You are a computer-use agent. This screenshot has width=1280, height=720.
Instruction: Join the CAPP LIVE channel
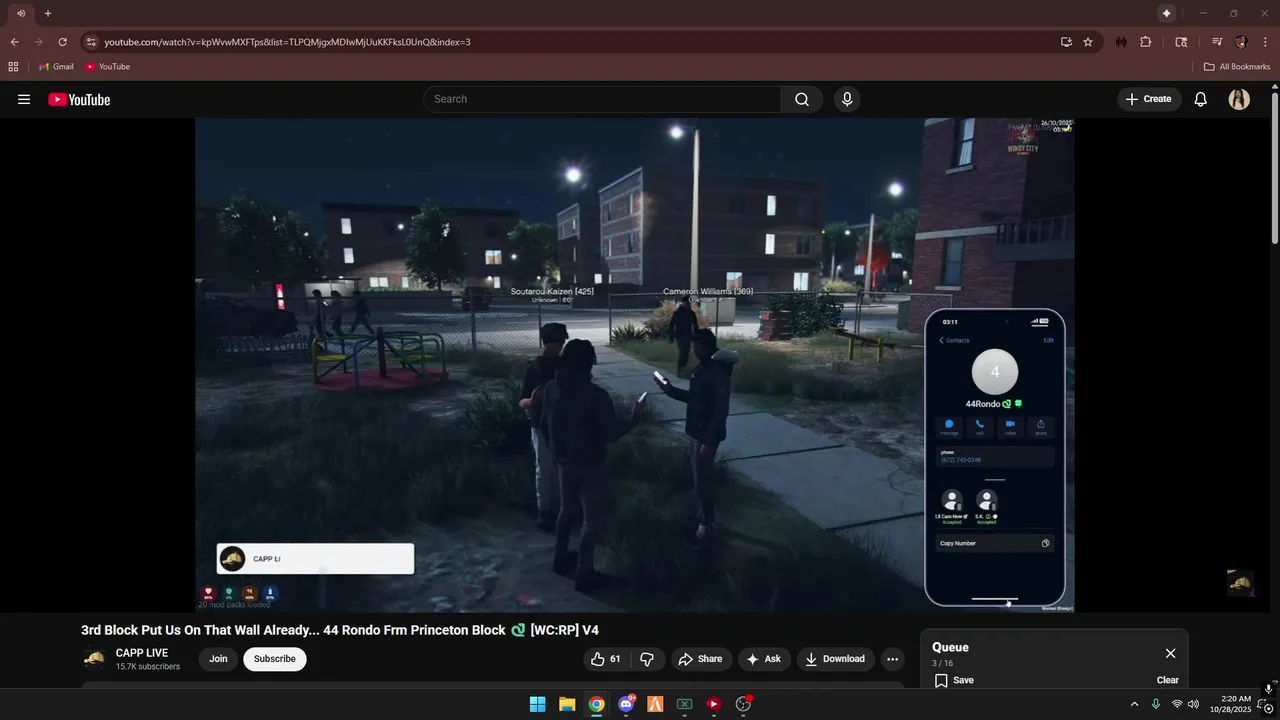(218, 659)
